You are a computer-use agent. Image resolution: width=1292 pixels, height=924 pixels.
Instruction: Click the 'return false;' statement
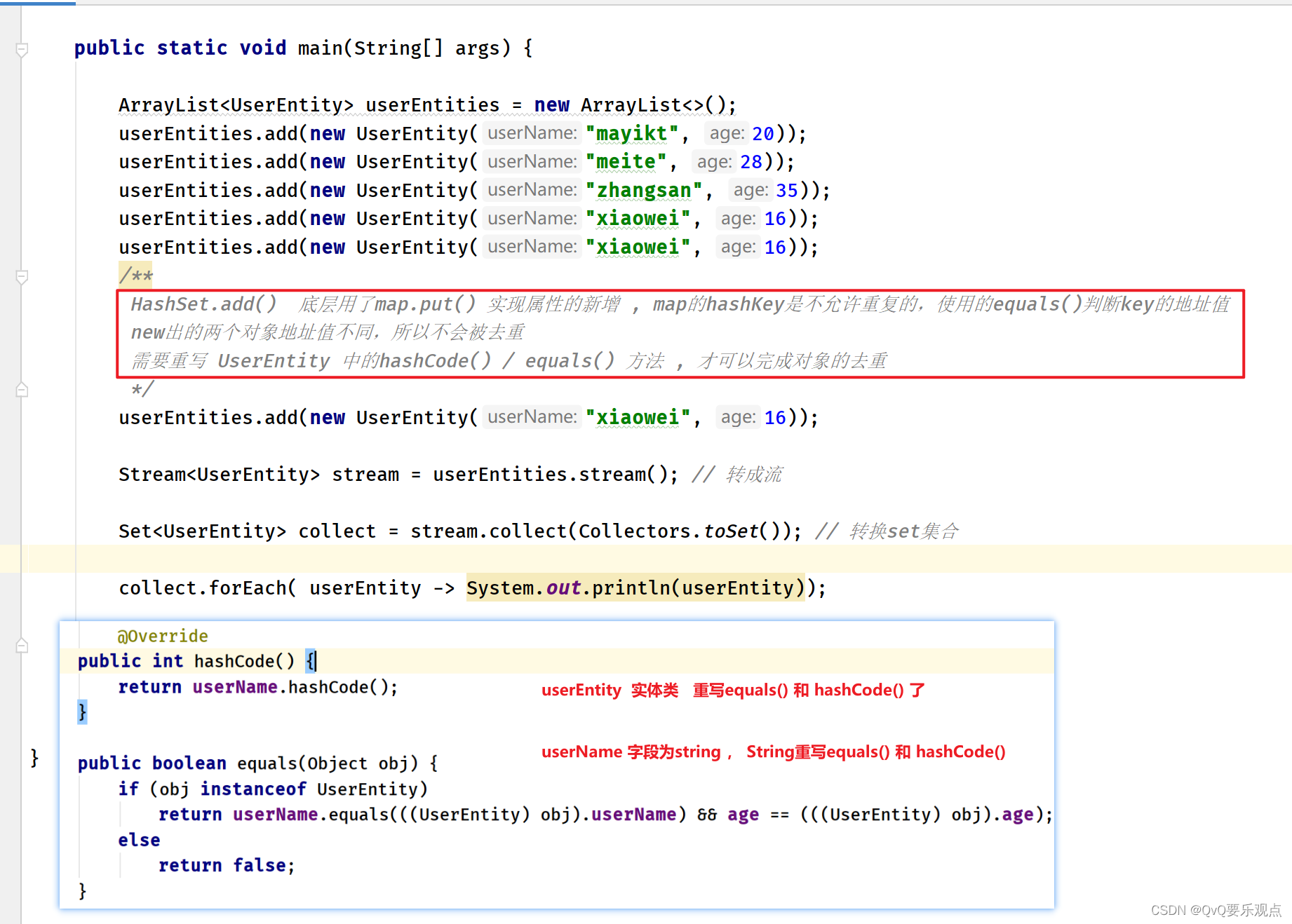[x=227, y=865]
